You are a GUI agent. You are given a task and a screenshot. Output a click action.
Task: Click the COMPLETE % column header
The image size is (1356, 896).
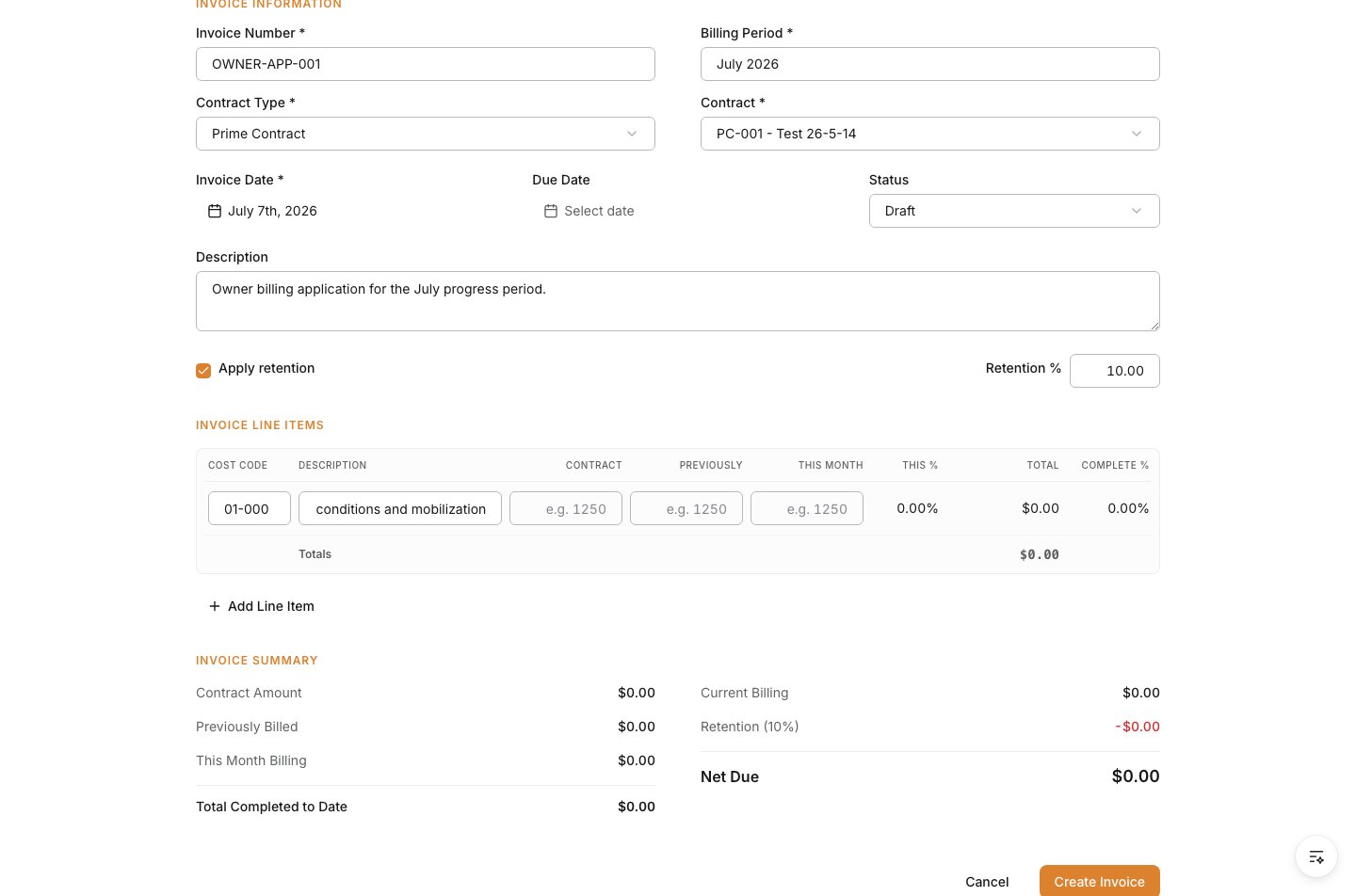(x=1115, y=465)
